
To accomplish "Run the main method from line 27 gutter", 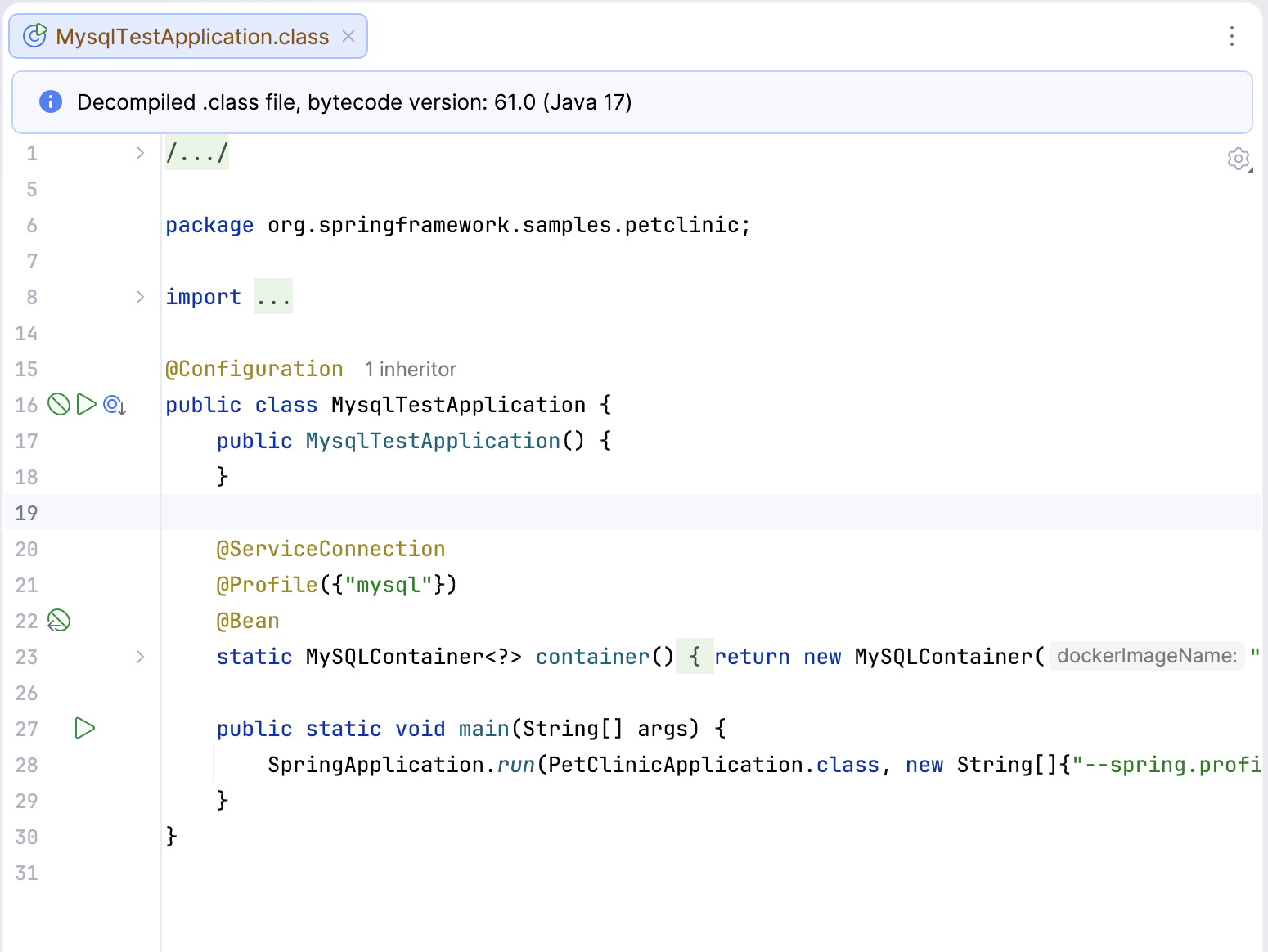I will click(x=85, y=728).
